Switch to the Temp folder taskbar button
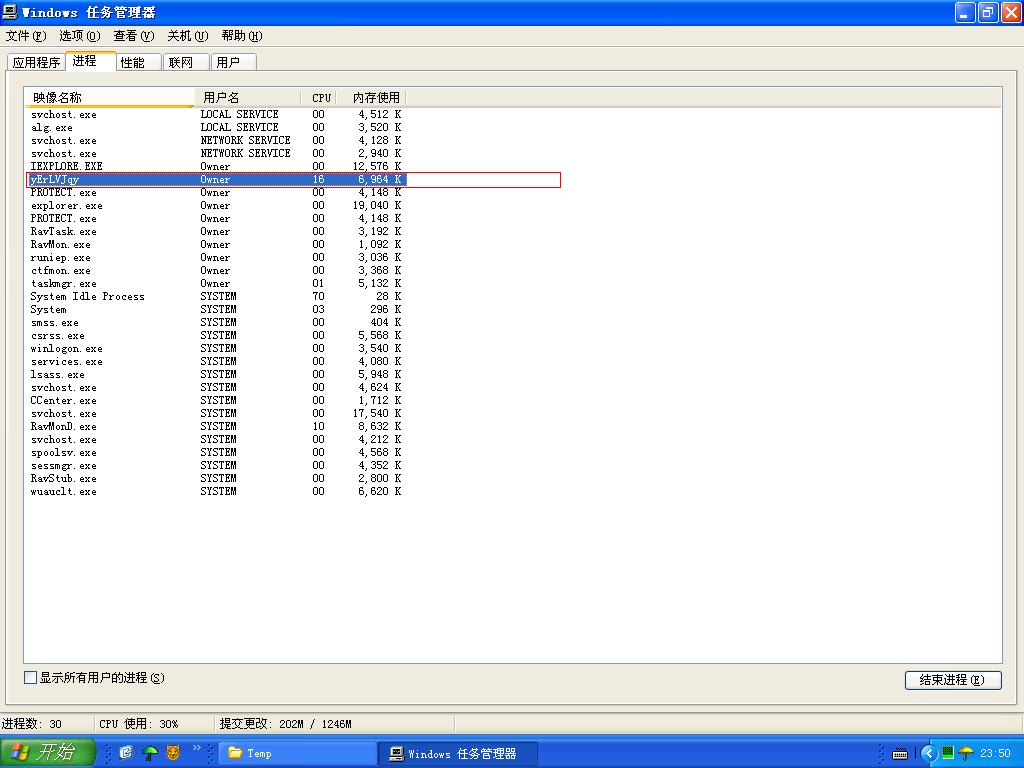1024x768 pixels. pos(297,753)
